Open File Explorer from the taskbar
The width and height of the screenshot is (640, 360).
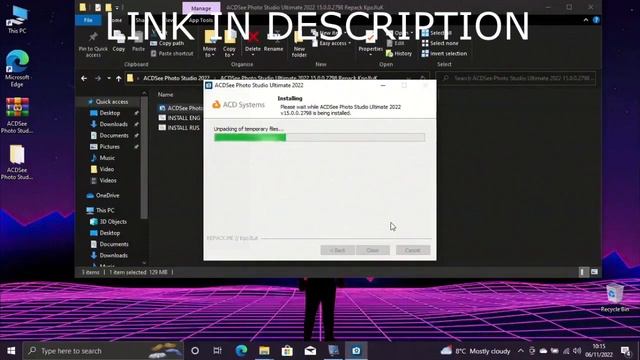pos(264,351)
